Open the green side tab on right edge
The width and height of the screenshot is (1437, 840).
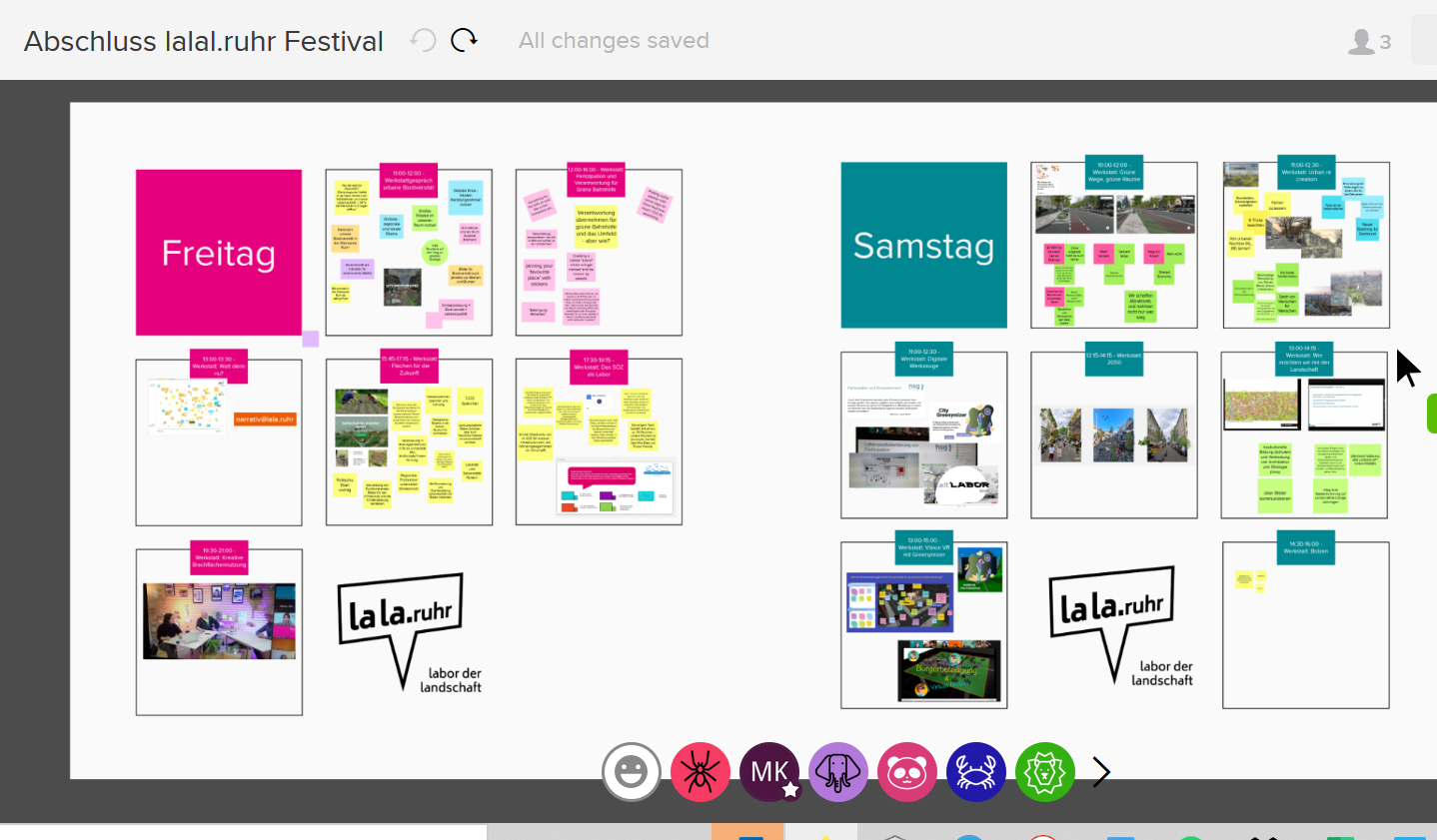pyautogui.click(x=1431, y=414)
